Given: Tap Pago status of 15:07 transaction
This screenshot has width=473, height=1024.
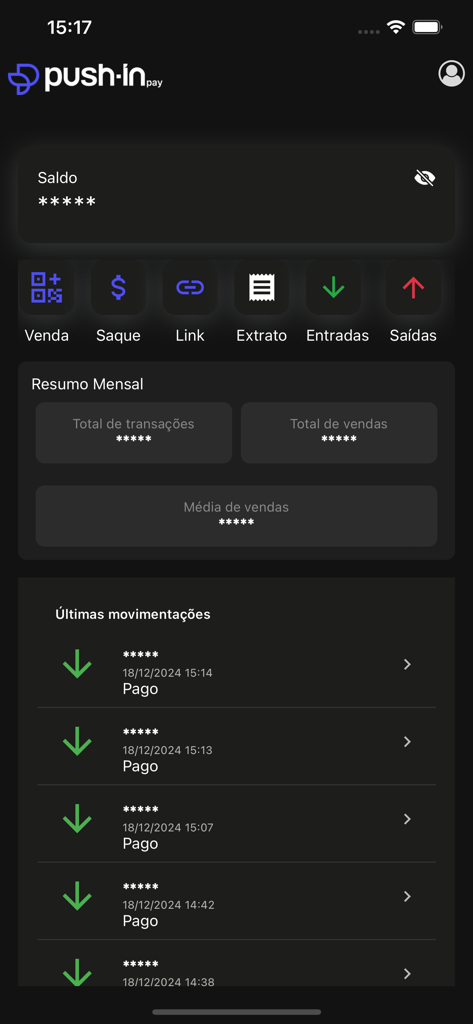Looking at the screenshot, I should click(140, 844).
